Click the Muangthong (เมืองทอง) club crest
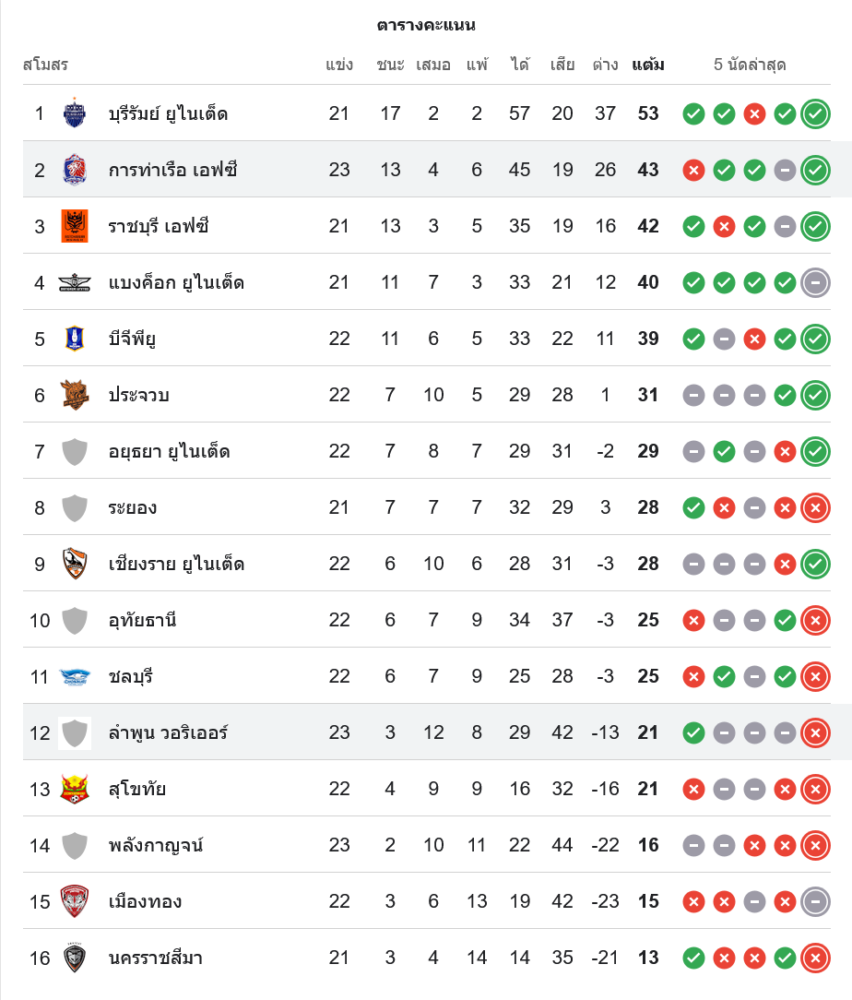Image resolution: width=852 pixels, height=1000 pixels. click(x=75, y=902)
